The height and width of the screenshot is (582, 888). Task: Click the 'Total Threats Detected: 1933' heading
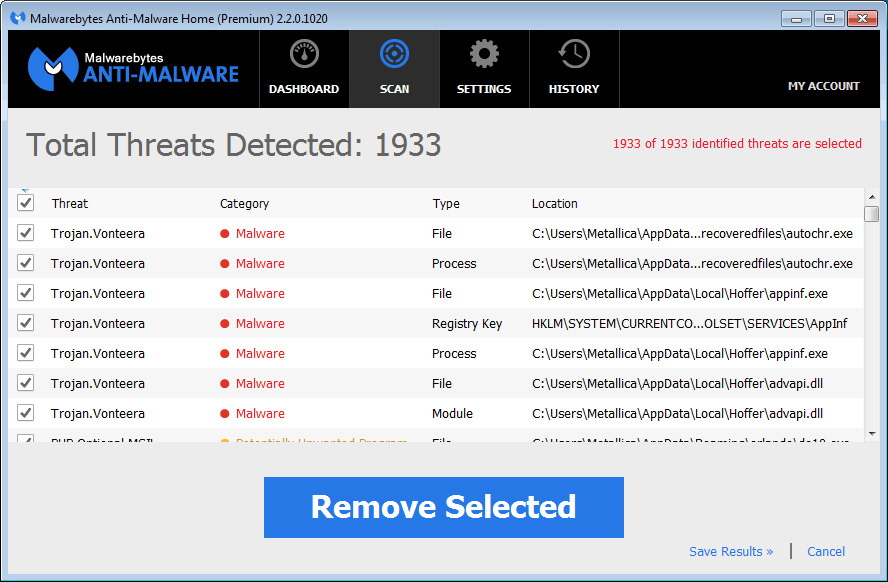233,145
